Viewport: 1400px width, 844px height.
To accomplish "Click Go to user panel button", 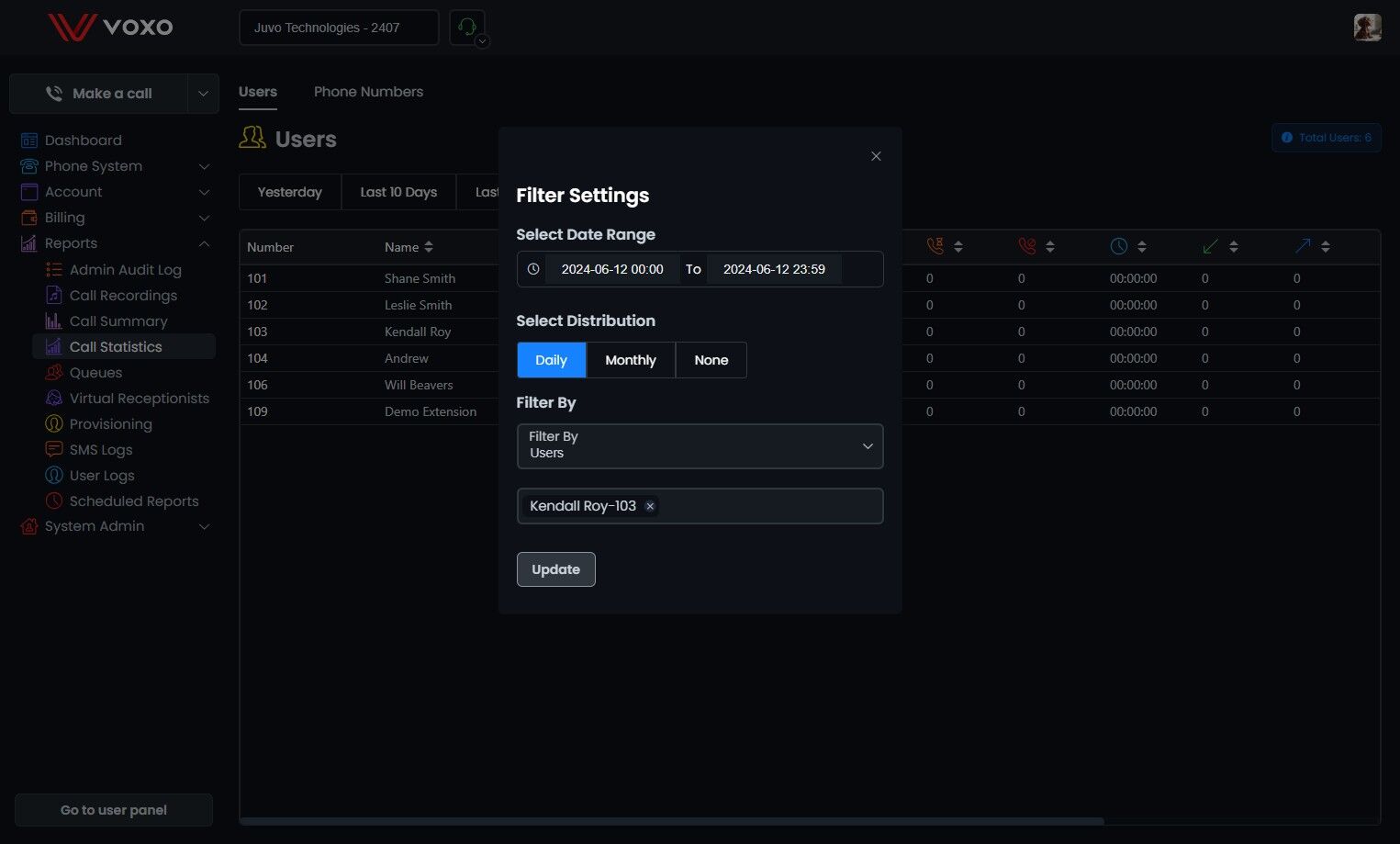I will [x=114, y=810].
